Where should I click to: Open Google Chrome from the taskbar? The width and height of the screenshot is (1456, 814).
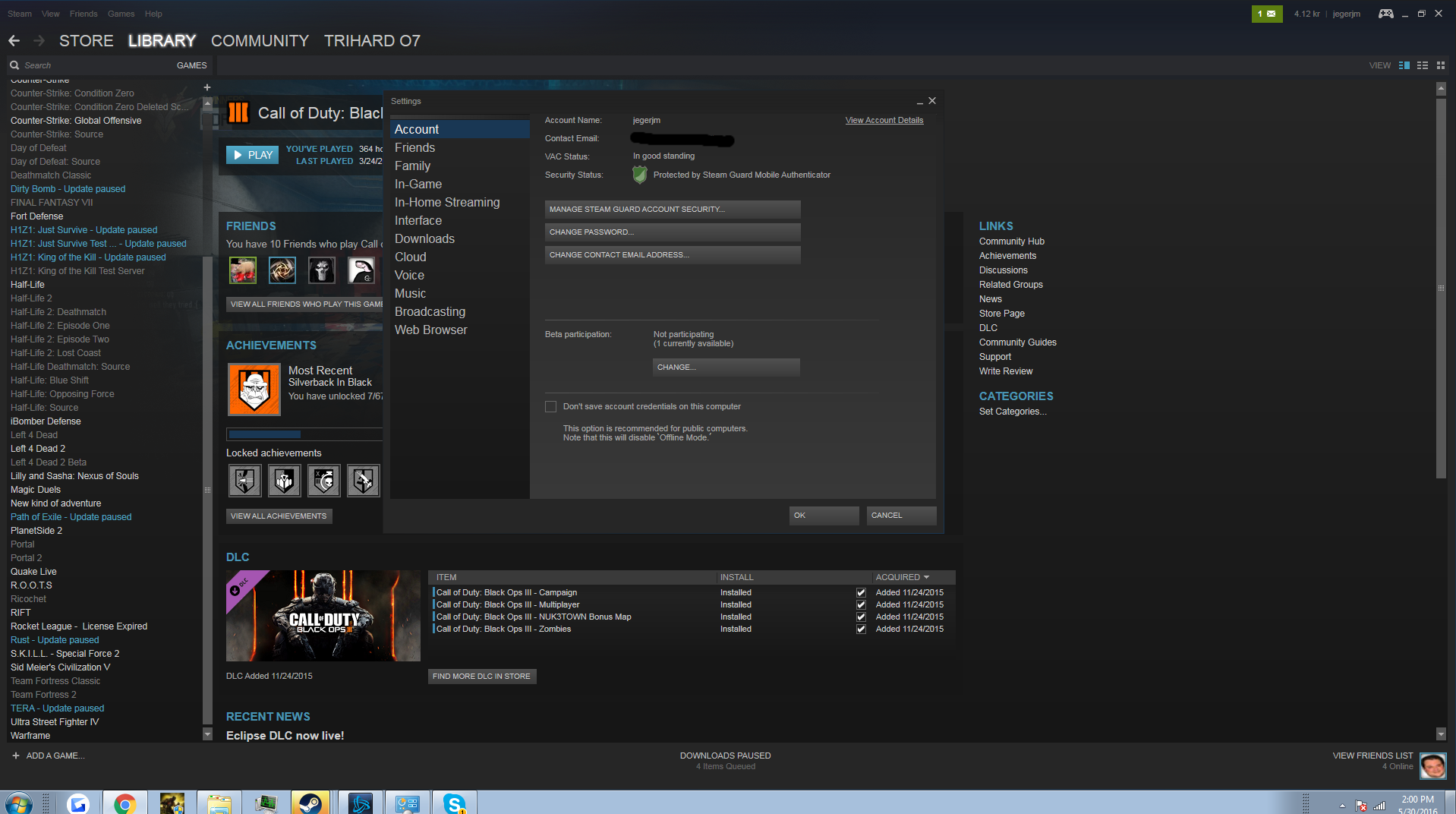click(x=125, y=803)
